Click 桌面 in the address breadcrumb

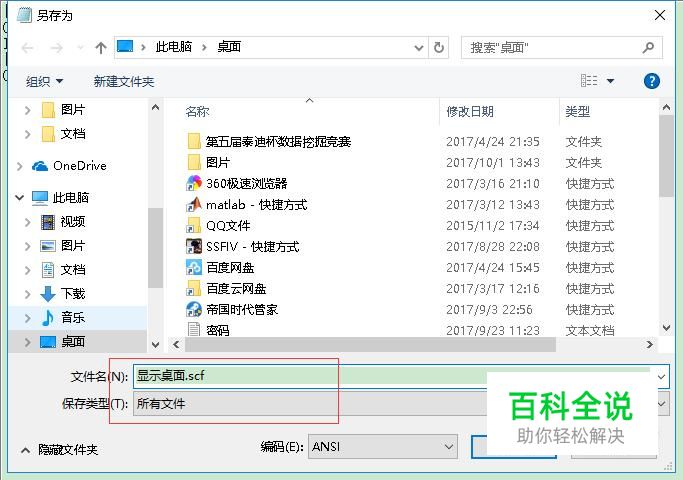[229, 47]
